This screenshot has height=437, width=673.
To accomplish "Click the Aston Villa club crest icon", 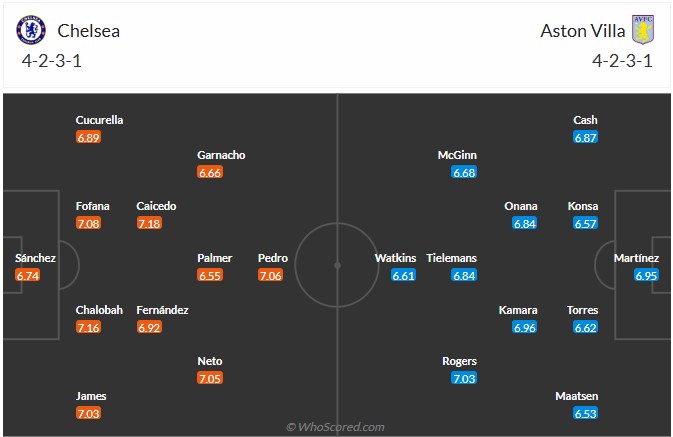I will coord(642,30).
